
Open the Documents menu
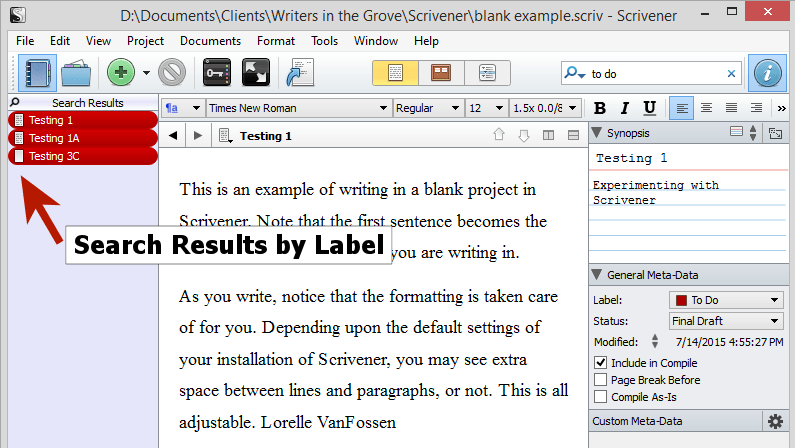(210, 41)
